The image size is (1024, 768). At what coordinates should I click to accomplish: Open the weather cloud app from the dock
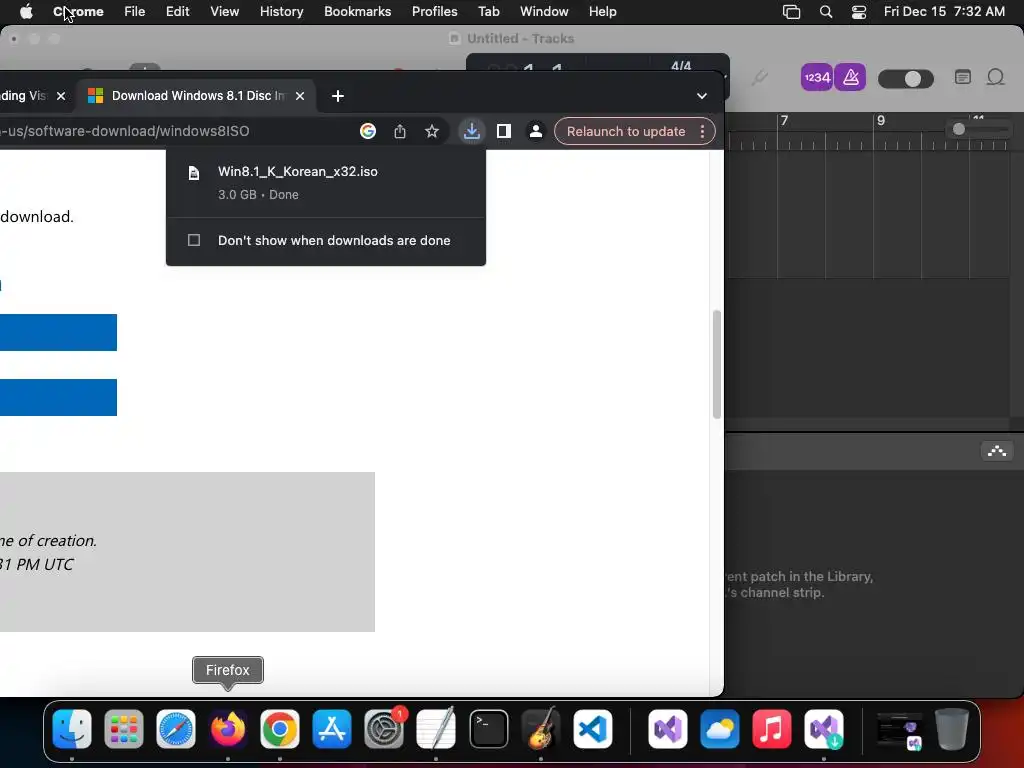click(x=720, y=729)
